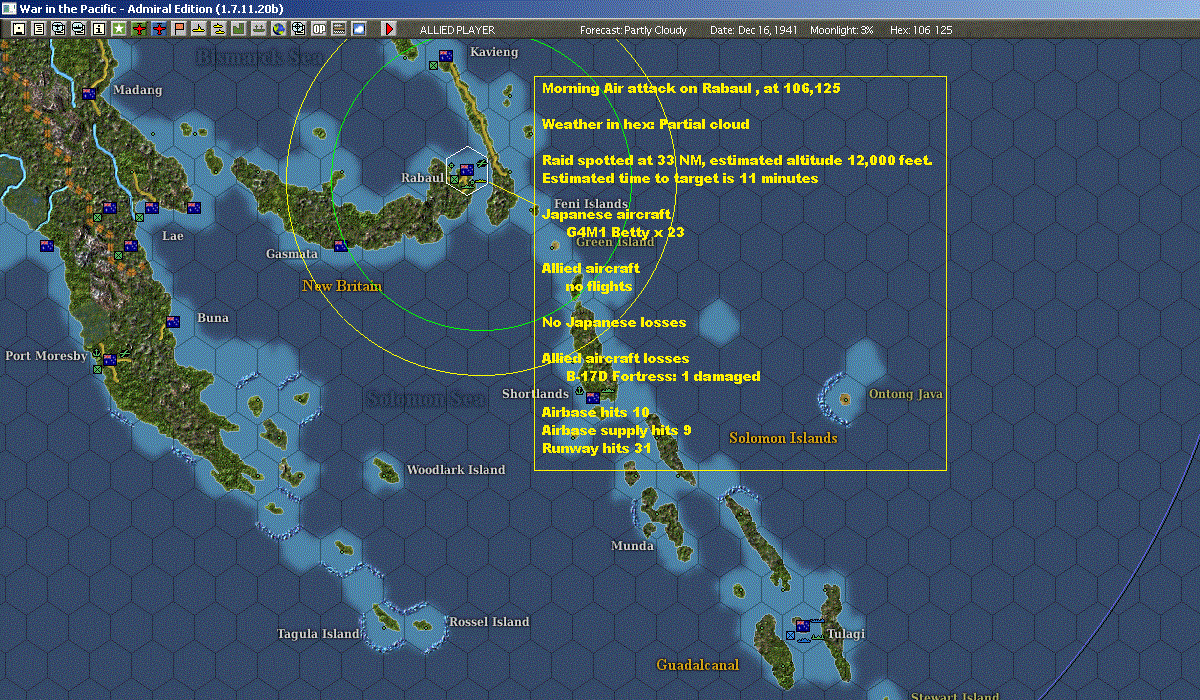Click the 'G4M1 Betty x 23' line
Screen dimensions: 1200x700
(625, 232)
